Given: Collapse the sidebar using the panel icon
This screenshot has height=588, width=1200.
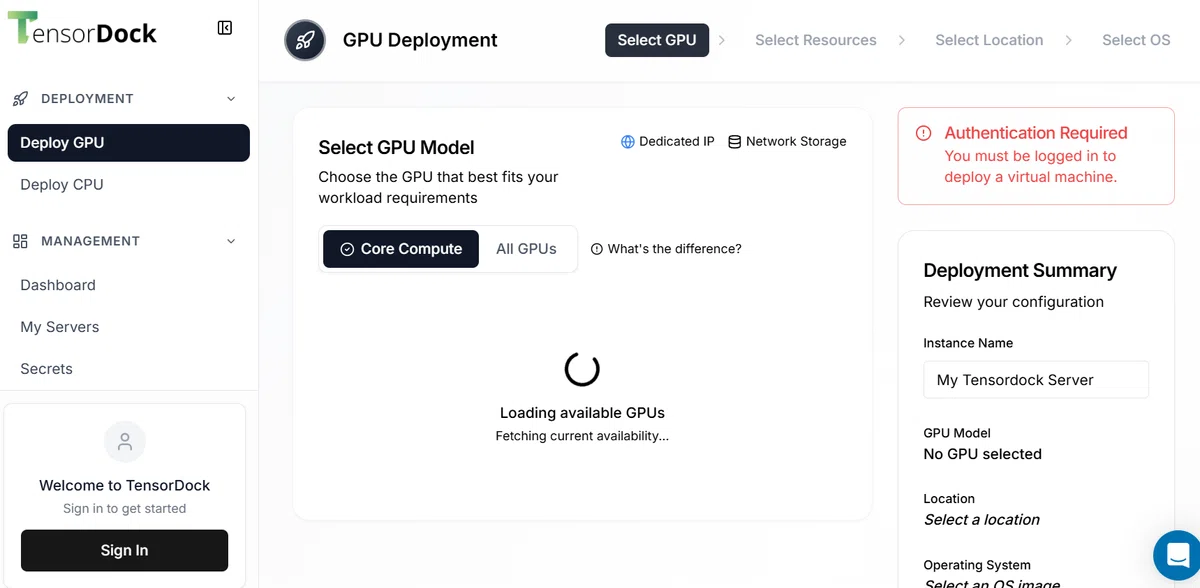Looking at the screenshot, I should point(225,28).
